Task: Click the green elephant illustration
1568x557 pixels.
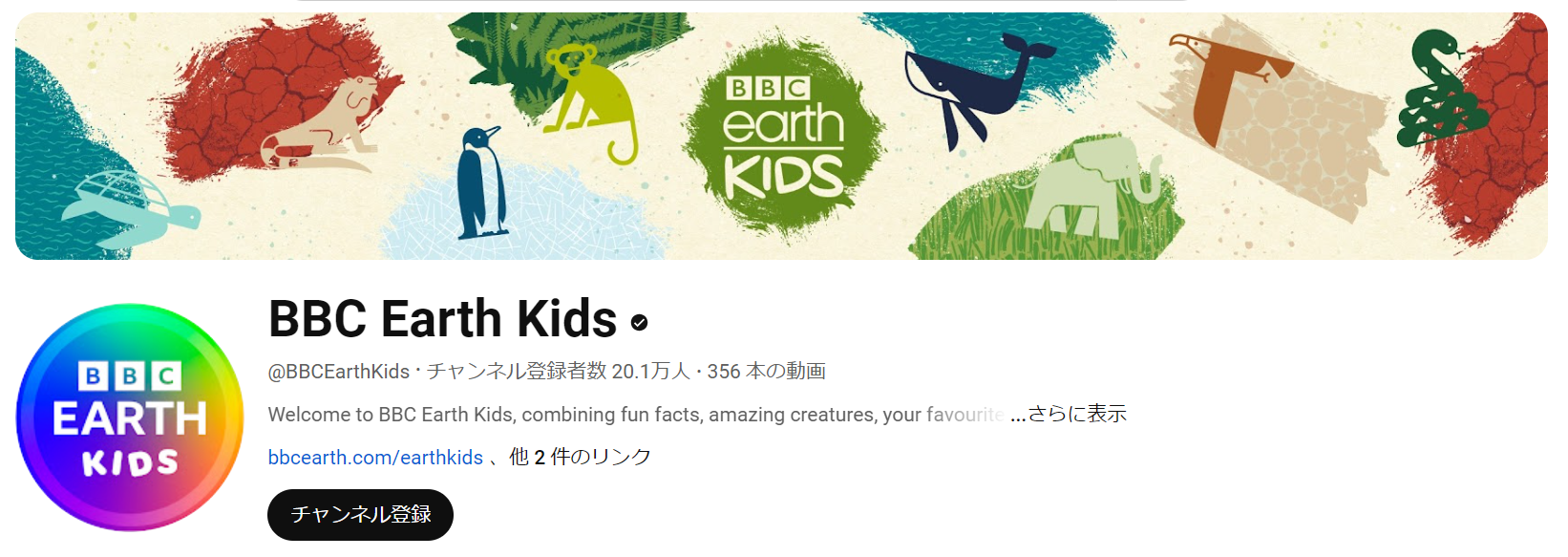Action: [1089, 188]
